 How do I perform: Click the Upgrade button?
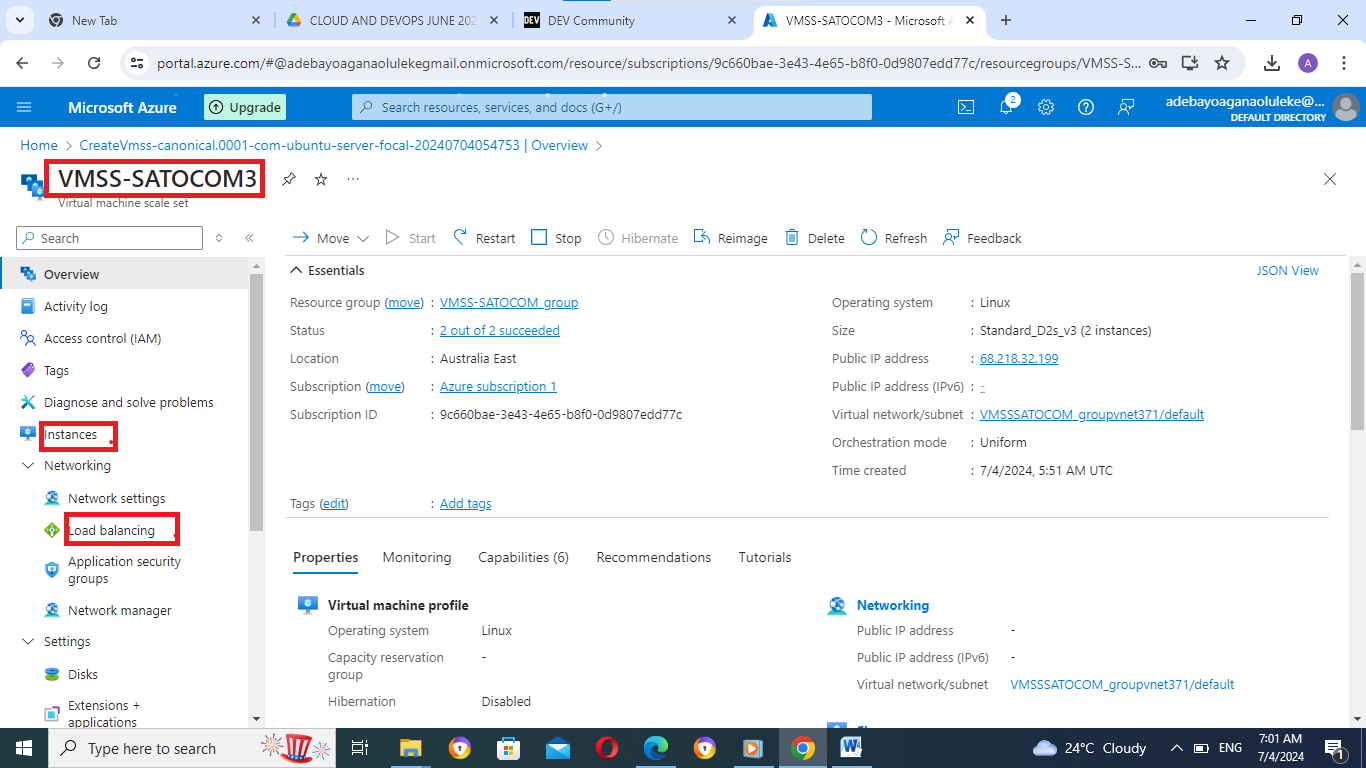pyautogui.click(x=246, y=107)
